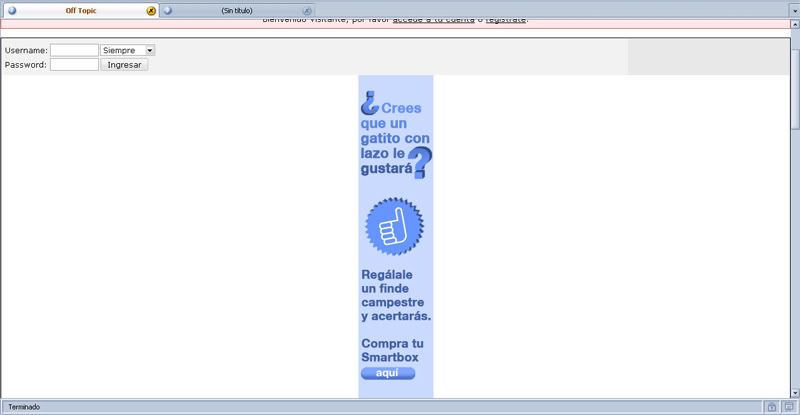Click the lock icon in status bar
This screenshot has width=800, height=415.
point(771,407)
